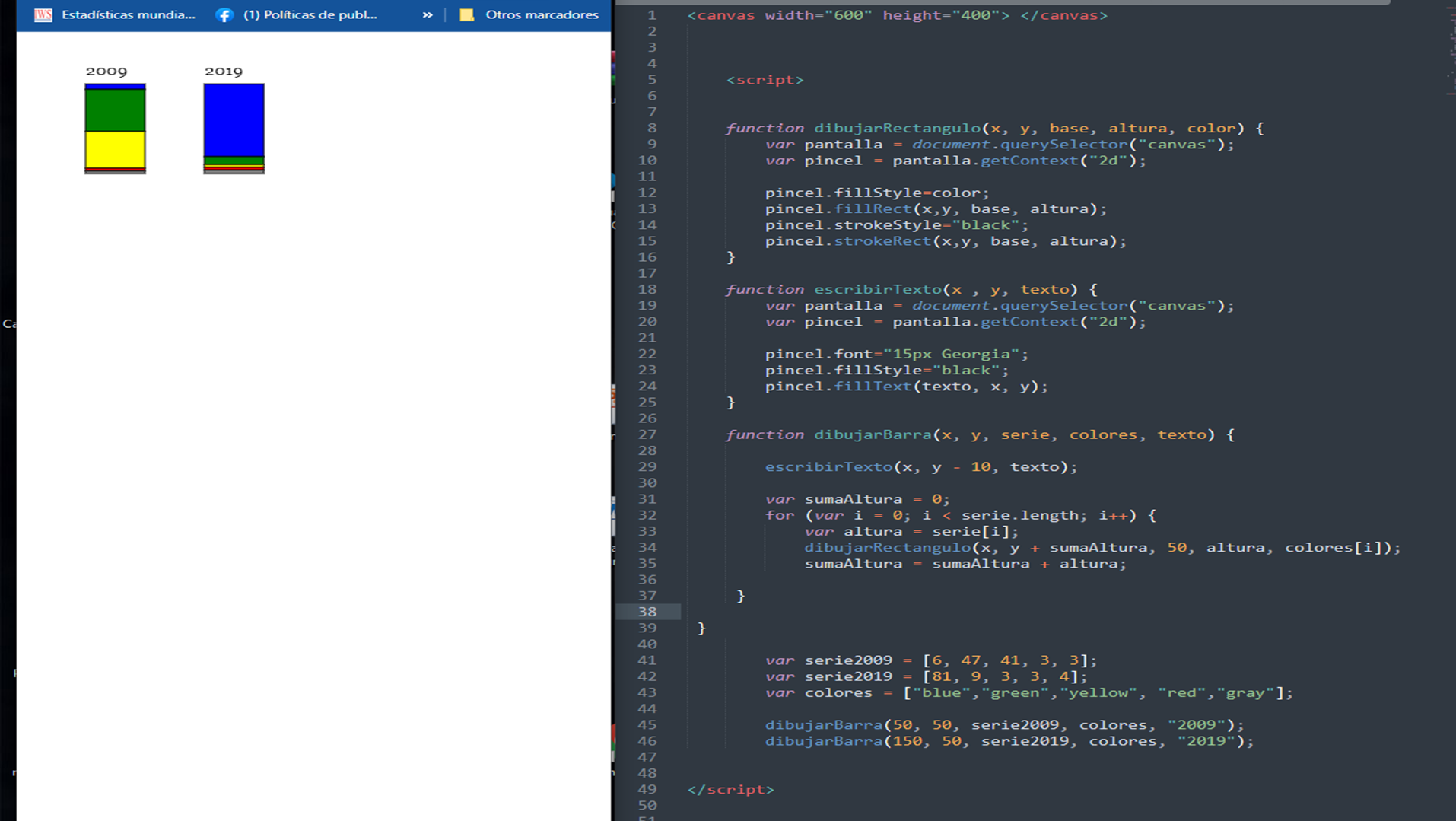Click line number 27 in the editor gutter
The image size is (1456, 821).
(x=647, y=434)
